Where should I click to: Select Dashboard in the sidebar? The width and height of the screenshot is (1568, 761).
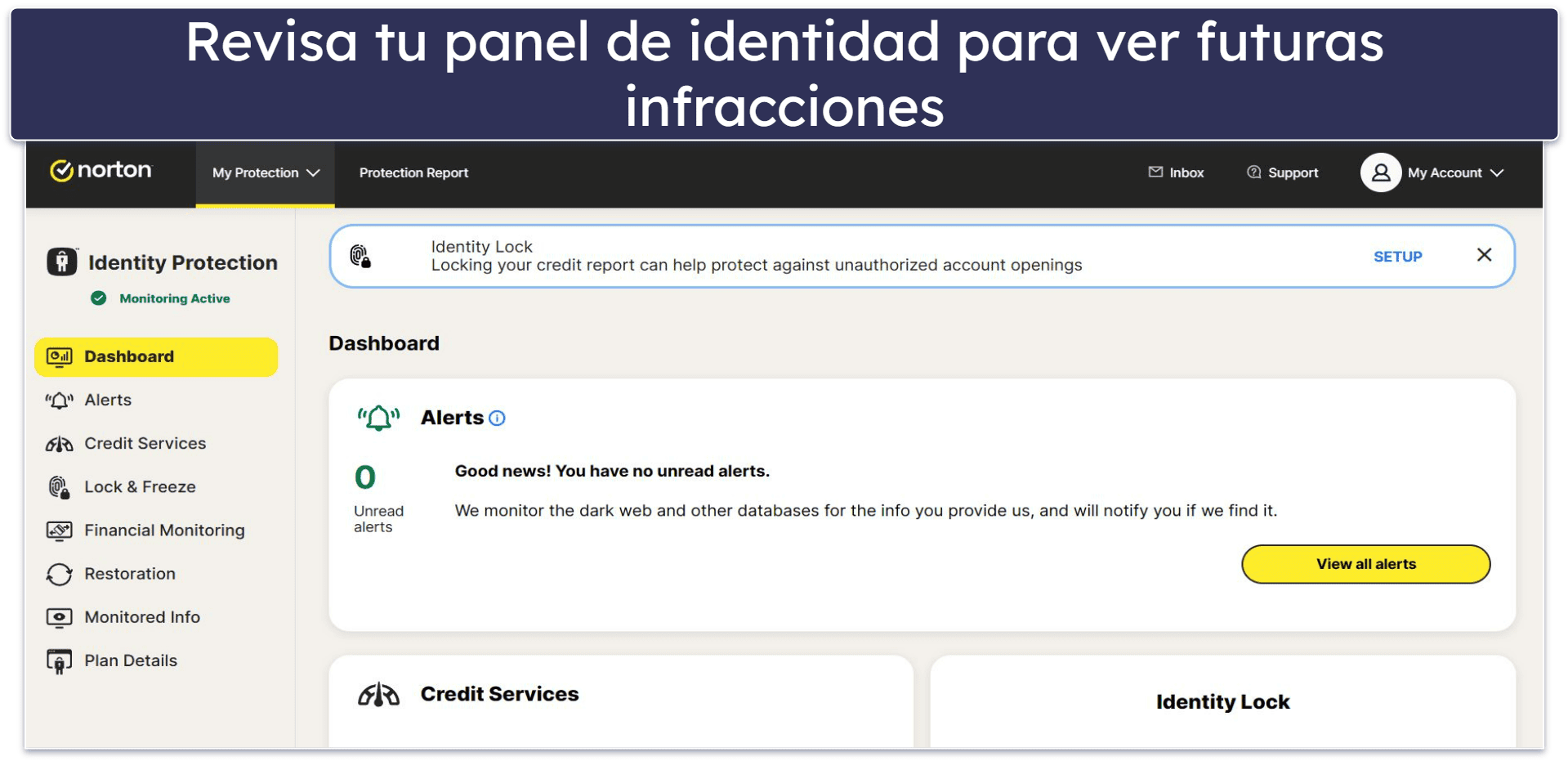pos(156,357)
